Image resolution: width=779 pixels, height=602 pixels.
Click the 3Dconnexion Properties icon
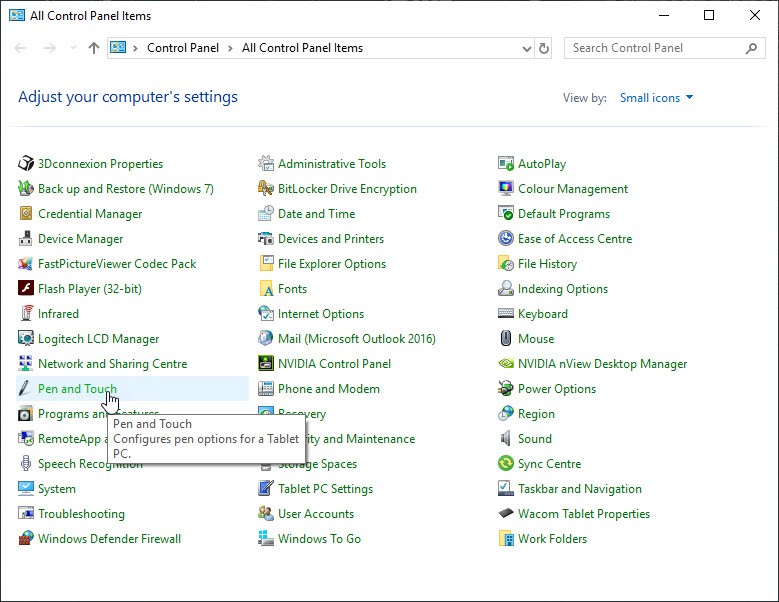tap(26, 164)
